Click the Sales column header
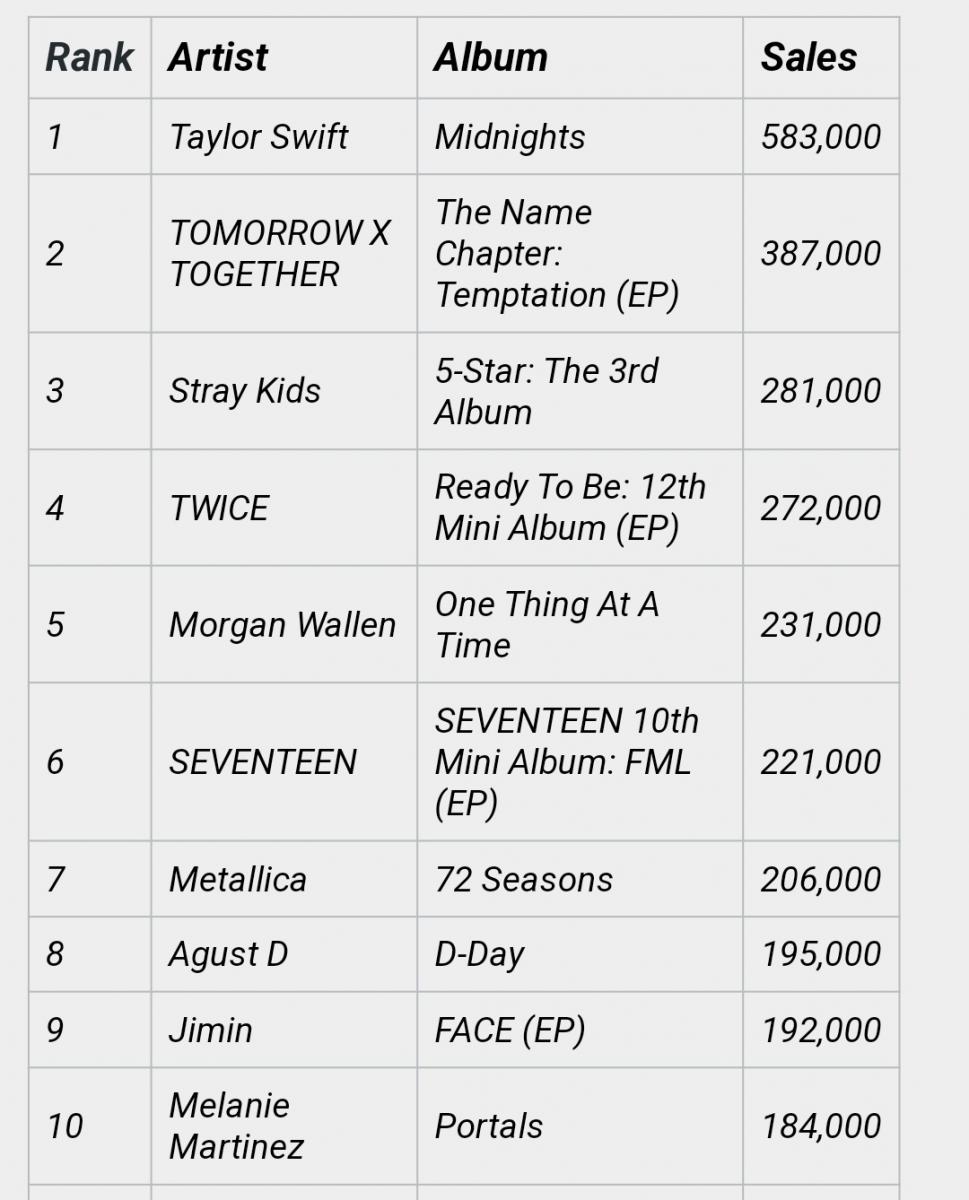Screen dimensions: 969x1200 pyautogui.click(x=821, y=57)
